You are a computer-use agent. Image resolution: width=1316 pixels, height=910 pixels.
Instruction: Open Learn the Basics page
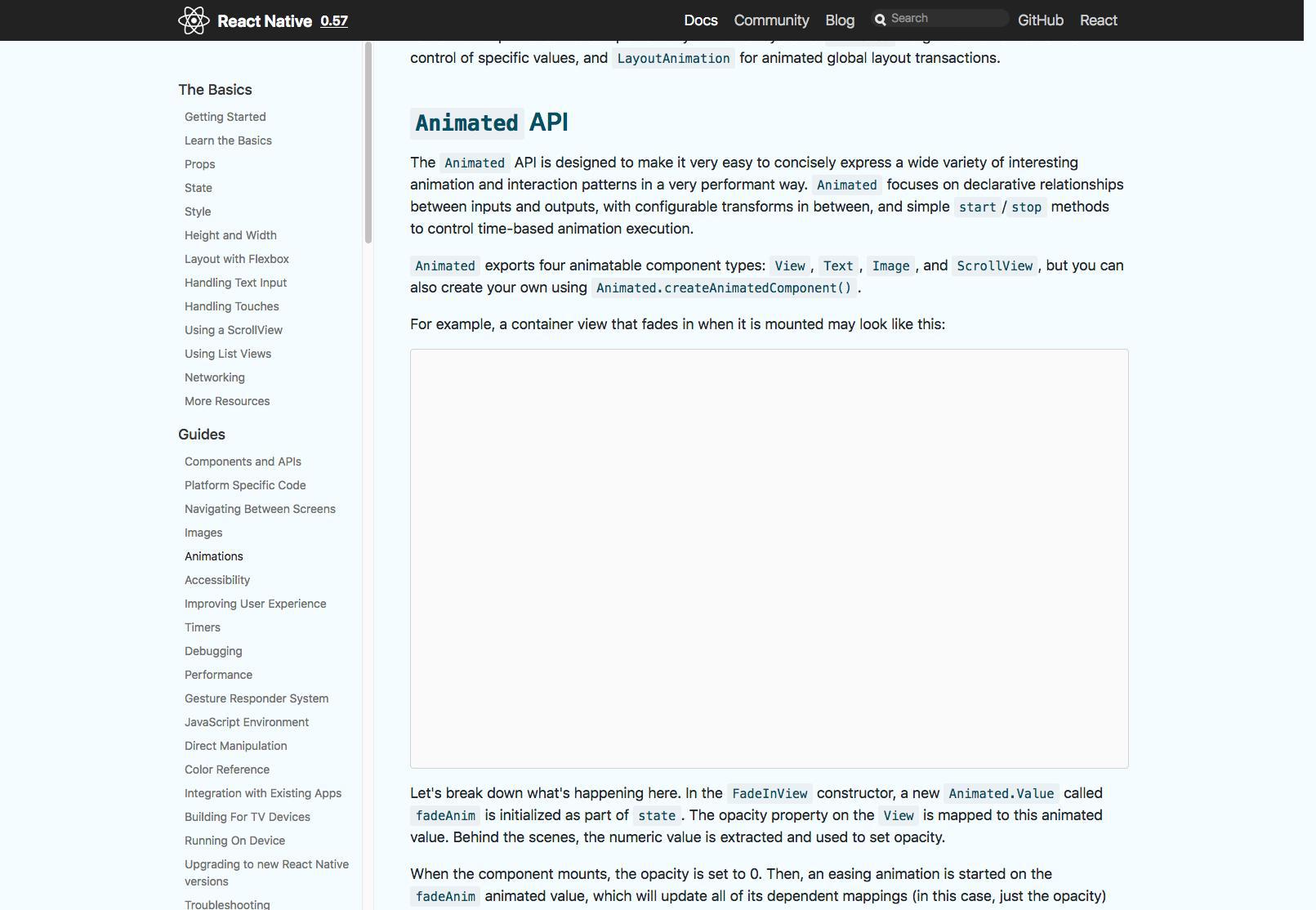(x=228, y=141)
